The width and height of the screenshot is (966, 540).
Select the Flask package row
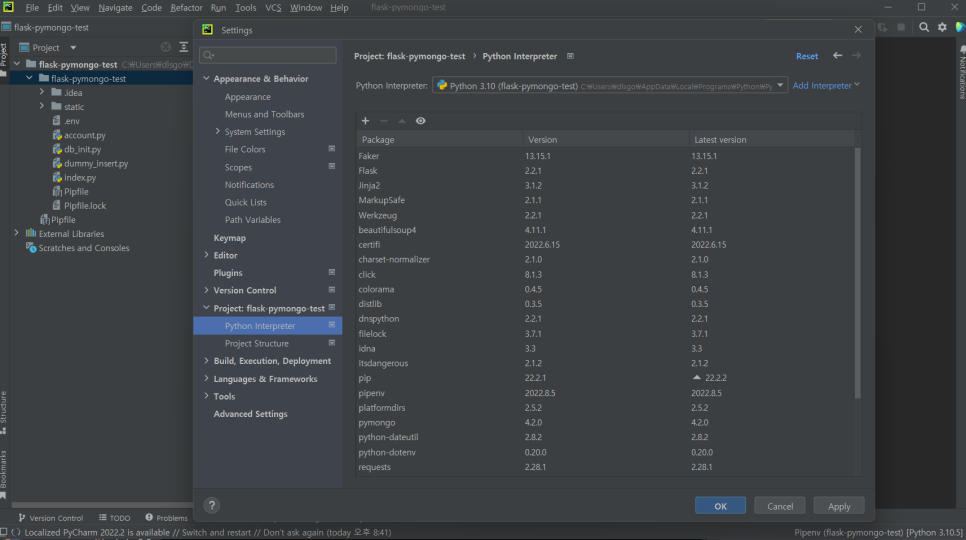606,171
